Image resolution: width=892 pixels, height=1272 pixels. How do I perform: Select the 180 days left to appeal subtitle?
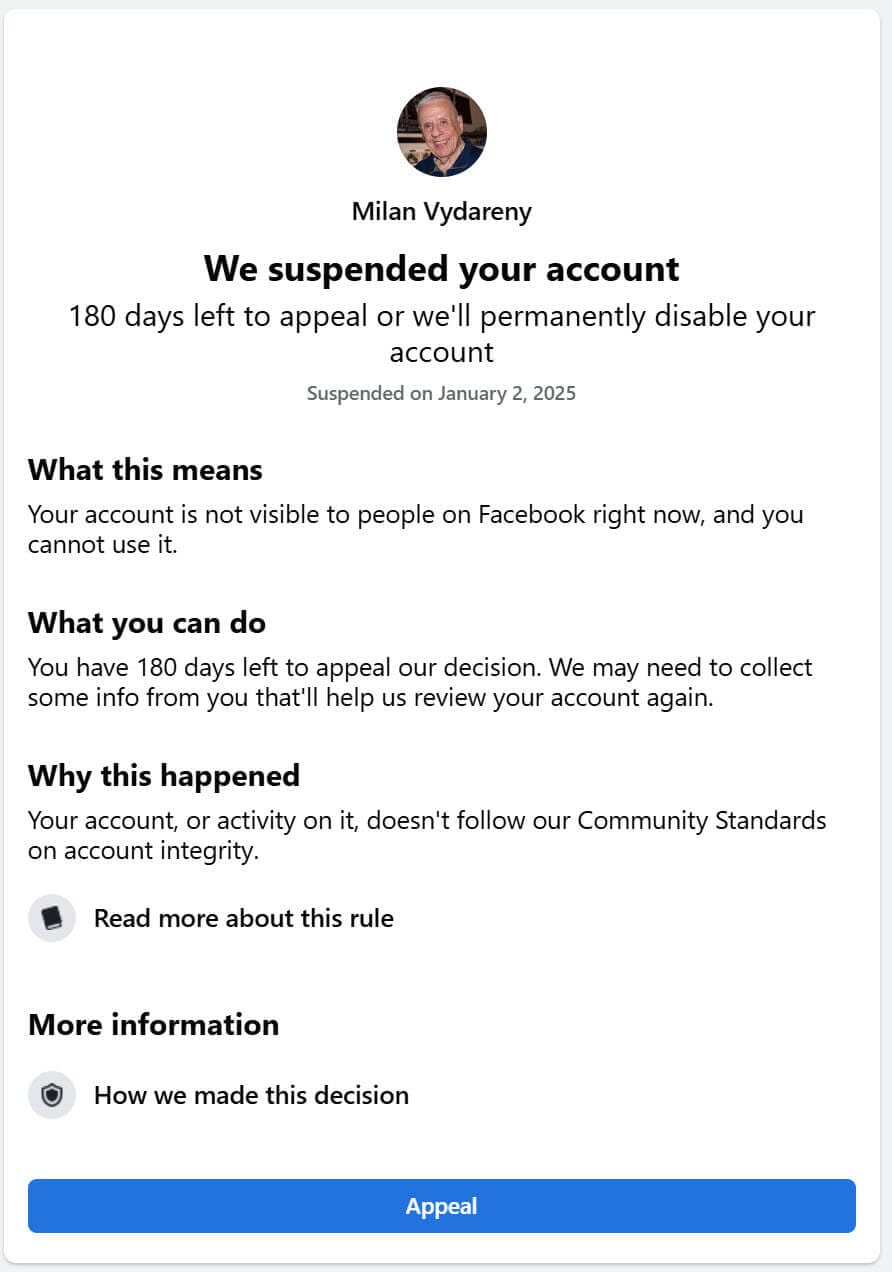coord(442,334)
